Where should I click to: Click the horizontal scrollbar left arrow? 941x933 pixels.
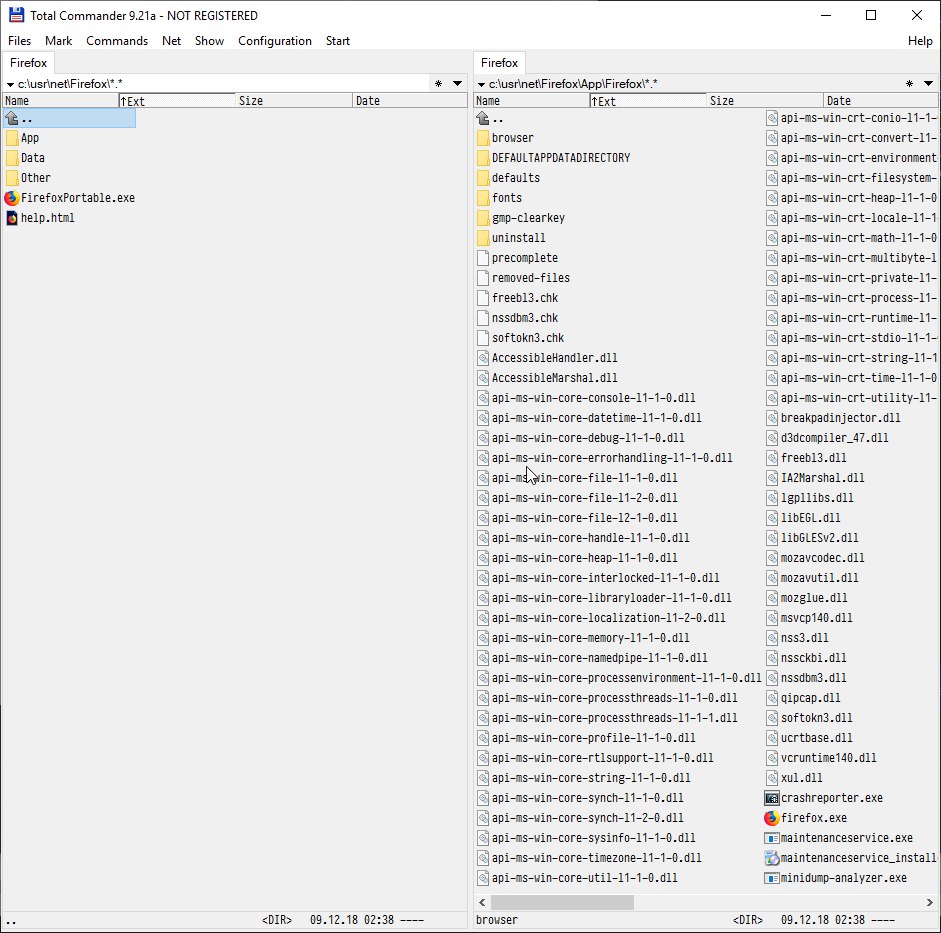click(x=482, y=902)
